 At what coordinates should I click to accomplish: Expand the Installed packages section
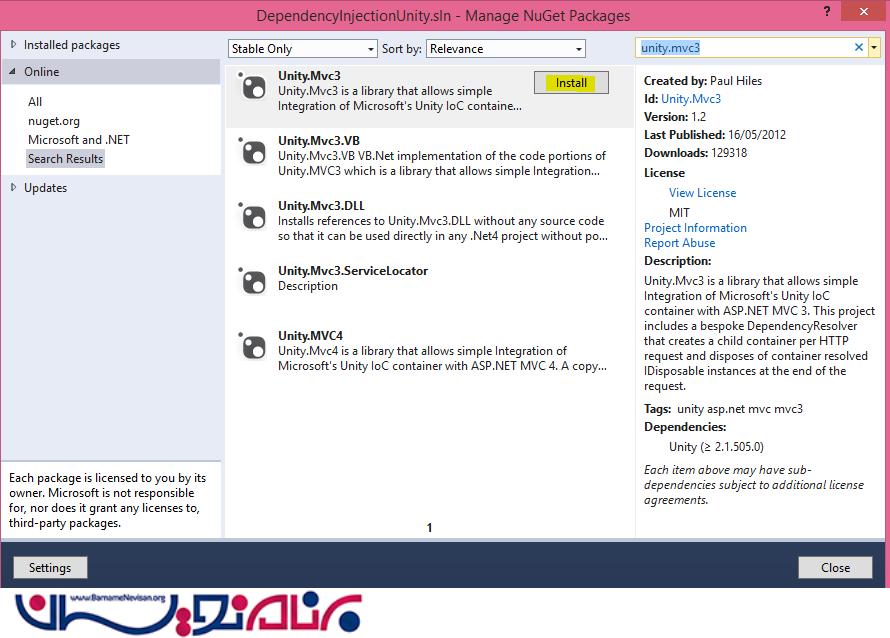click(13, 45)
